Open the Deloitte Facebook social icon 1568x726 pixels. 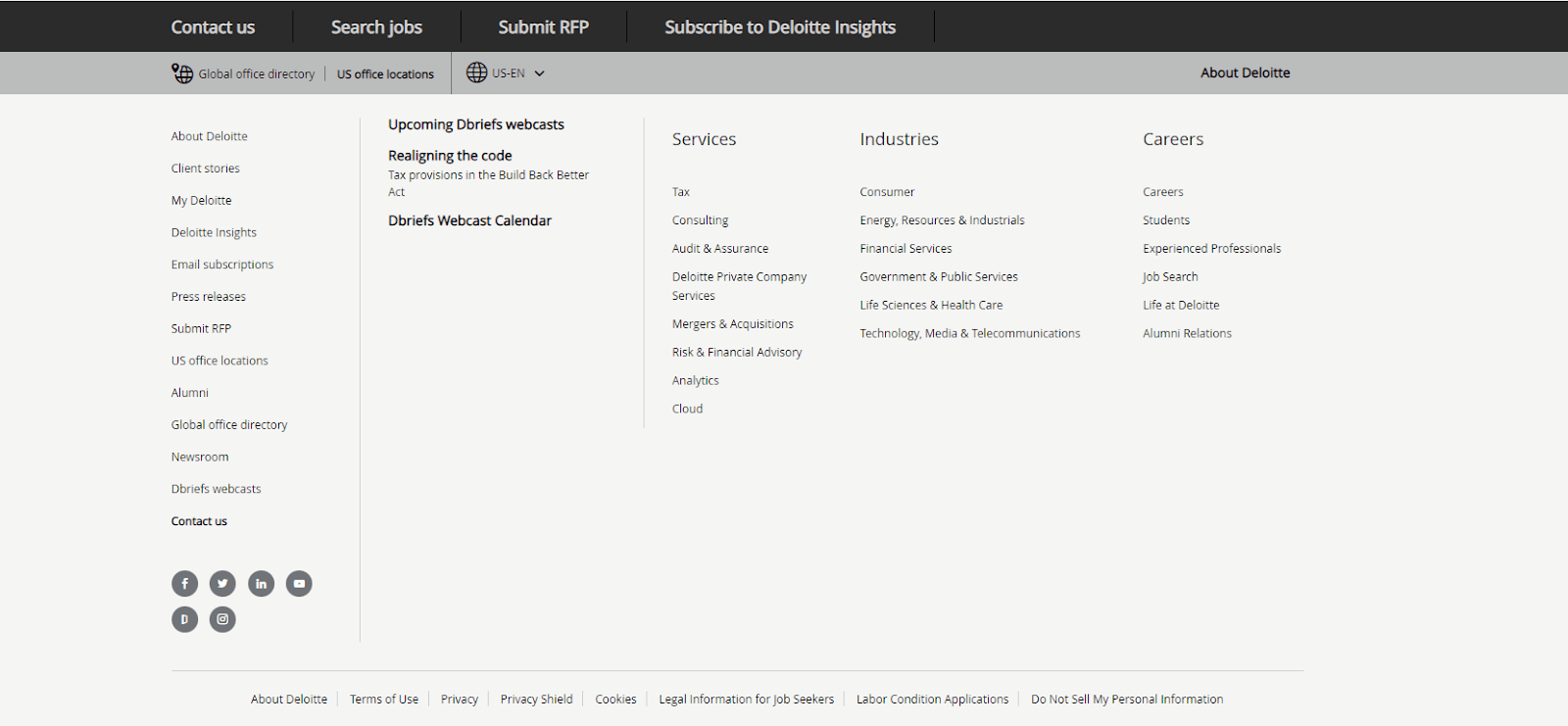point(184,584)
